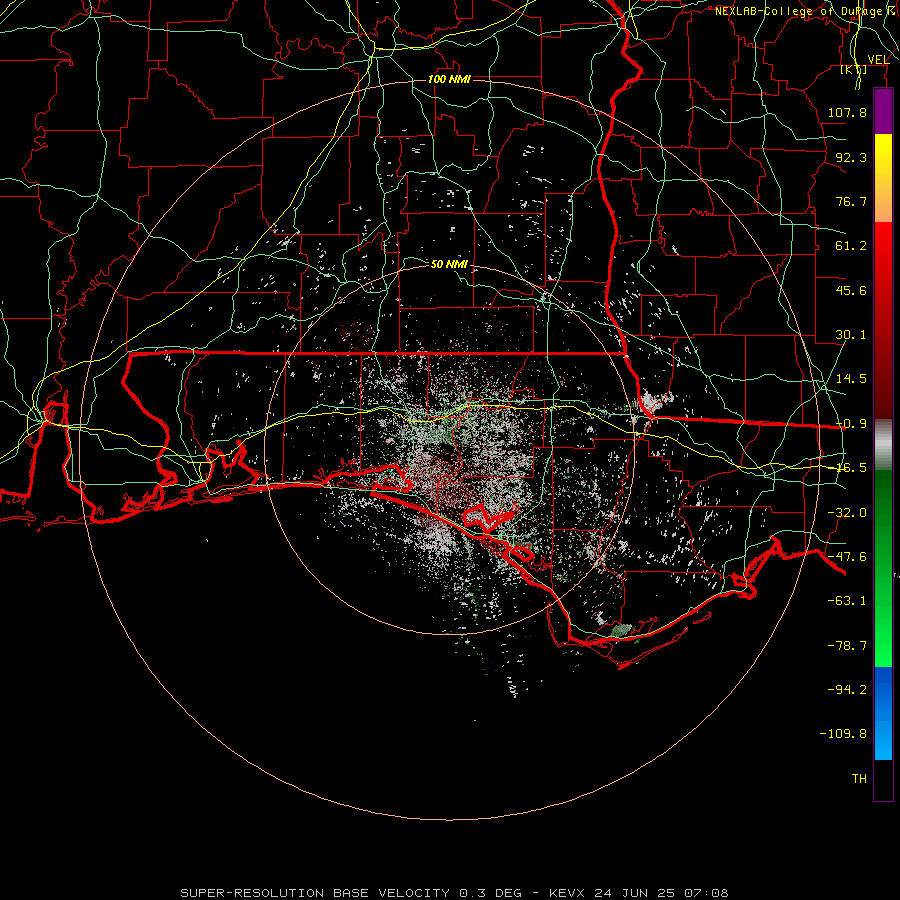900x900 pixels.
Task: Click the -63.1 velocity scale value
Action: coord(847,601)
